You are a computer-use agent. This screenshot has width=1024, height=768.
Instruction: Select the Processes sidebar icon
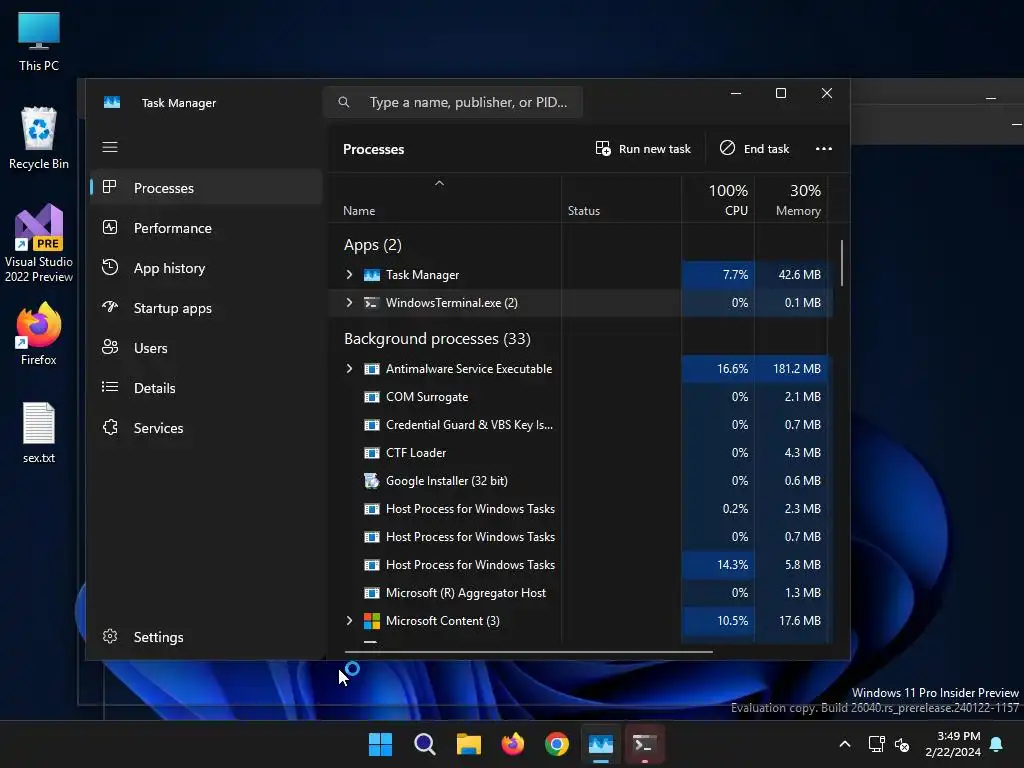point(110,187)
